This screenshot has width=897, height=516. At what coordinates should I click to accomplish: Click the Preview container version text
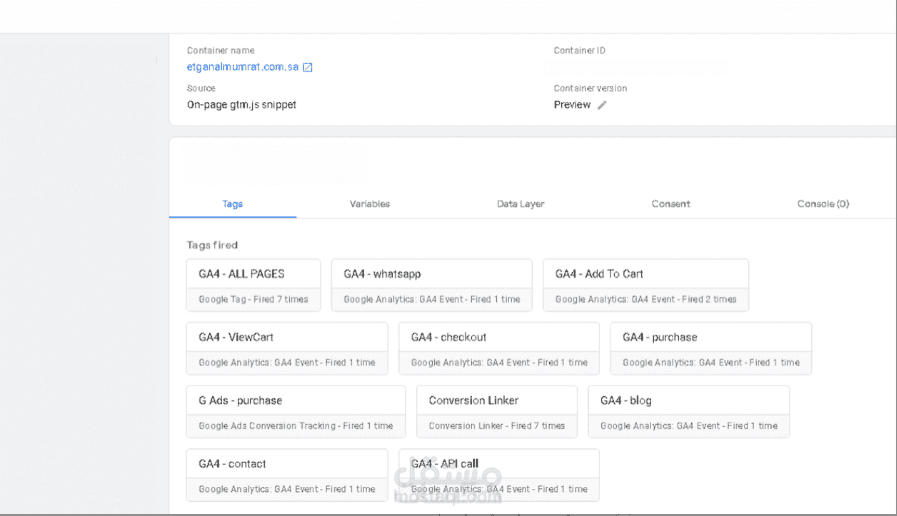[x=572, y=105]
